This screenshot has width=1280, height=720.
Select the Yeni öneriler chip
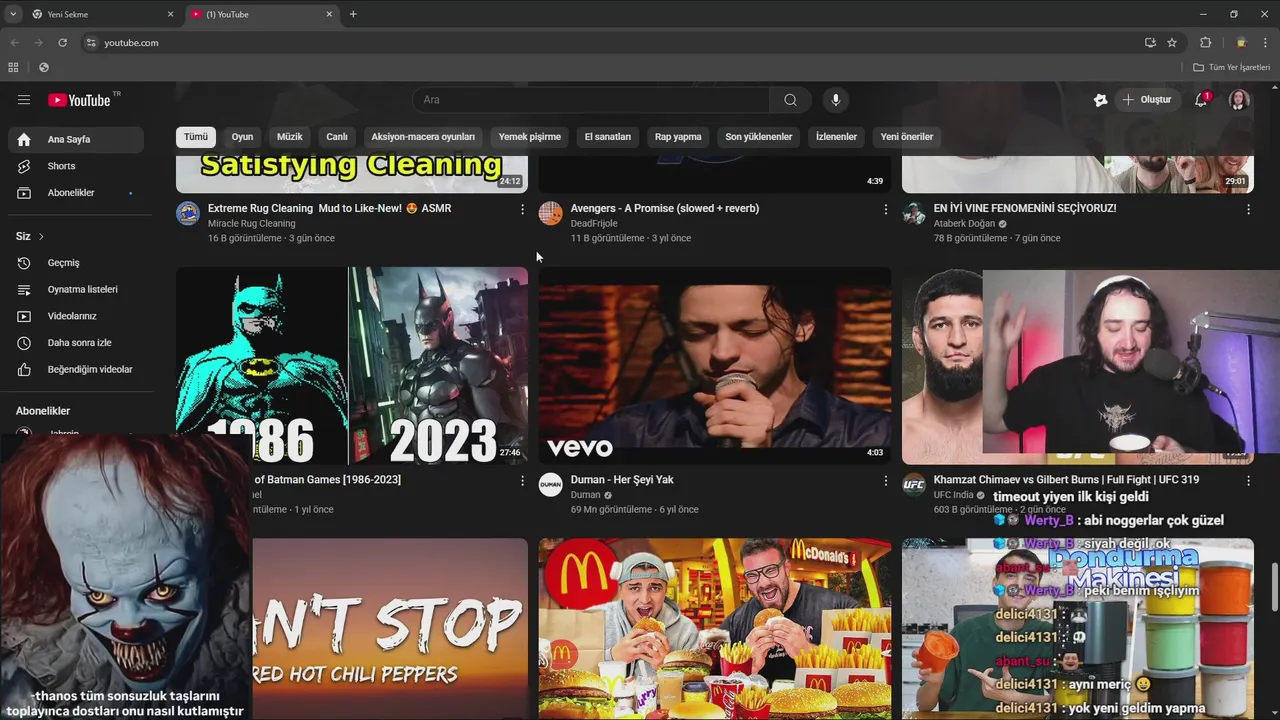pos(907,137)
